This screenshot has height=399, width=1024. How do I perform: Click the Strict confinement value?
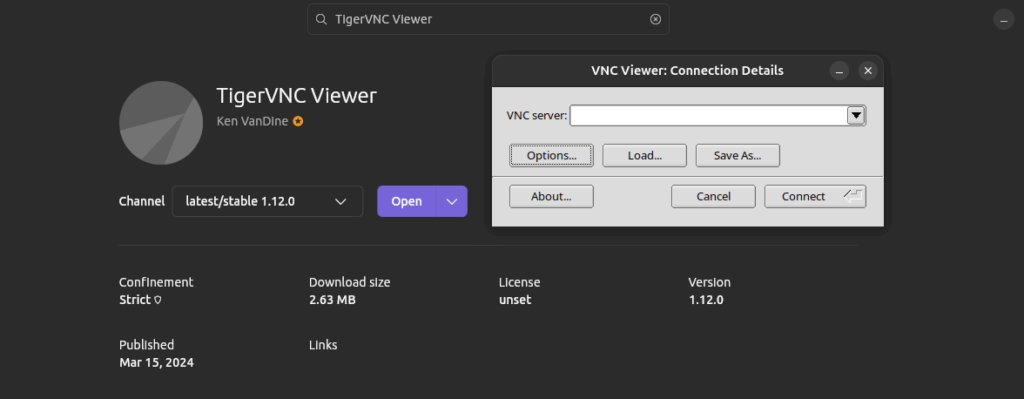[135, 300]
